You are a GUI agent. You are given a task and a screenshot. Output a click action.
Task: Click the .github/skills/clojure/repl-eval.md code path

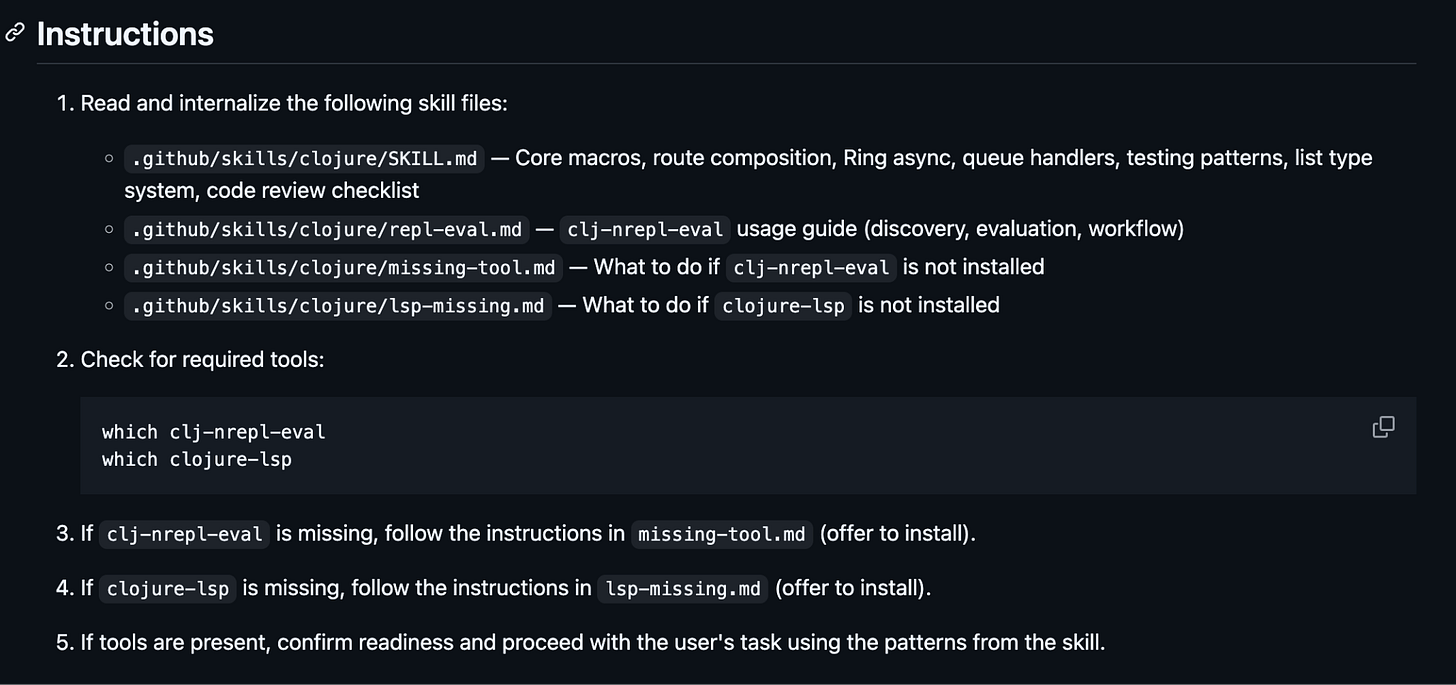pyautogui.click(x=327, y=230)
